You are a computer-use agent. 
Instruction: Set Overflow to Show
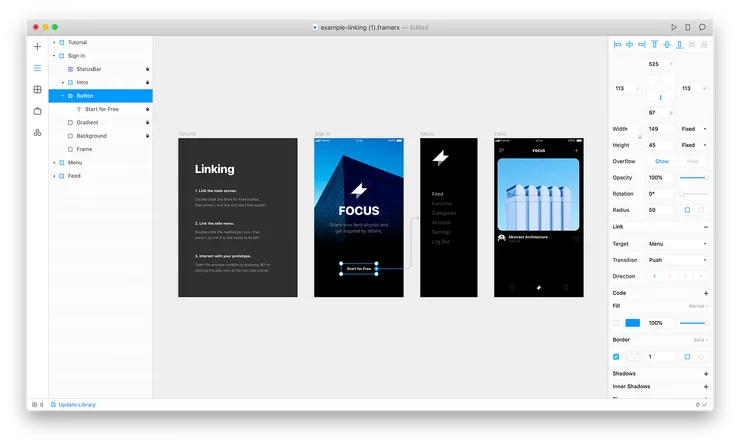click(662, 161)
